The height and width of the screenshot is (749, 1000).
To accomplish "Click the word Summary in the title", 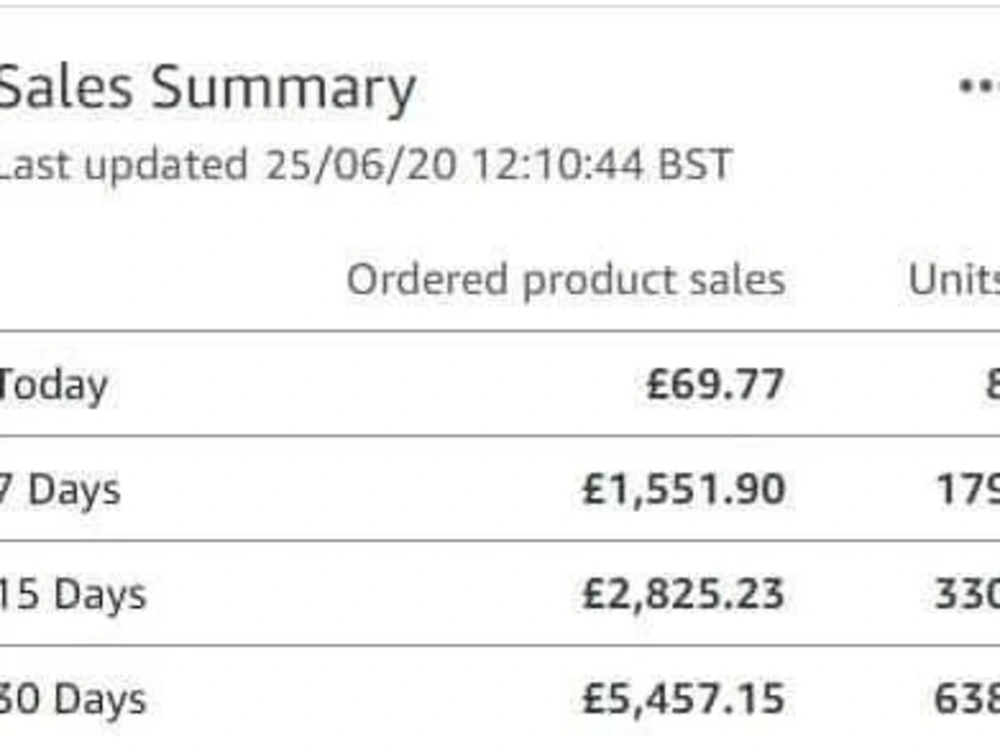I will (284, 89).
